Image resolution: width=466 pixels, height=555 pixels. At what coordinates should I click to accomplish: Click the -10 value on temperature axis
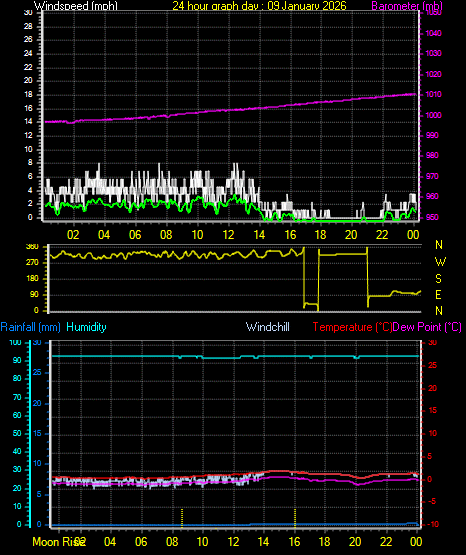click(432, 525)
